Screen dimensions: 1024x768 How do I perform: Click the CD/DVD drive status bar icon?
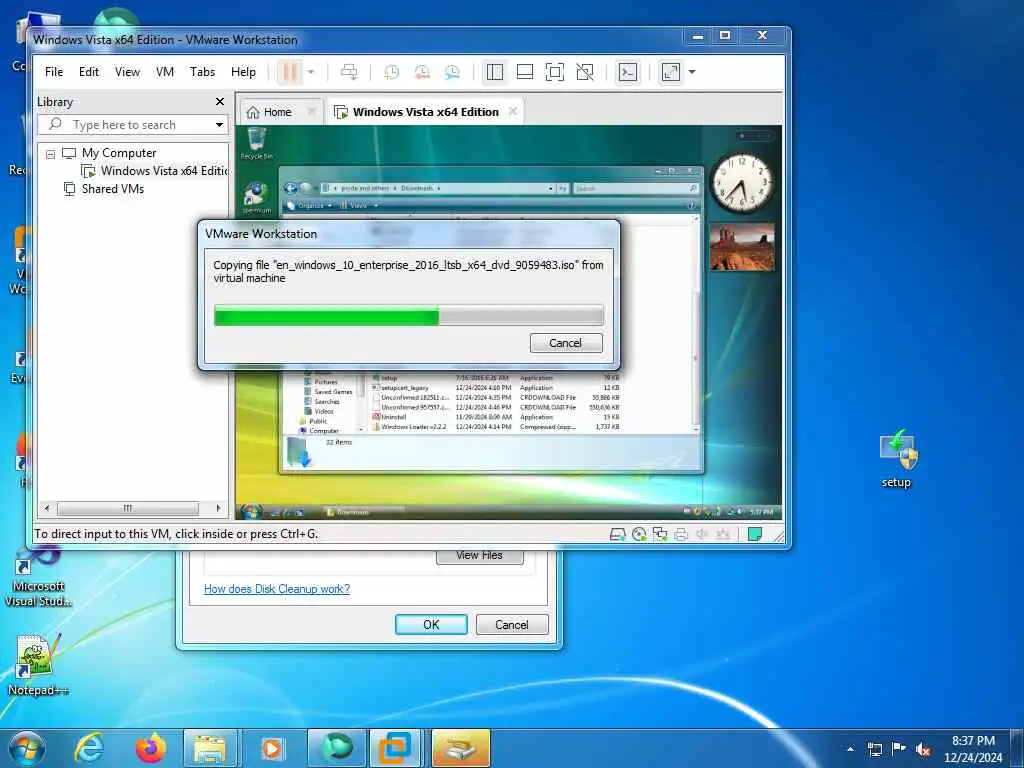click(639, 534)
